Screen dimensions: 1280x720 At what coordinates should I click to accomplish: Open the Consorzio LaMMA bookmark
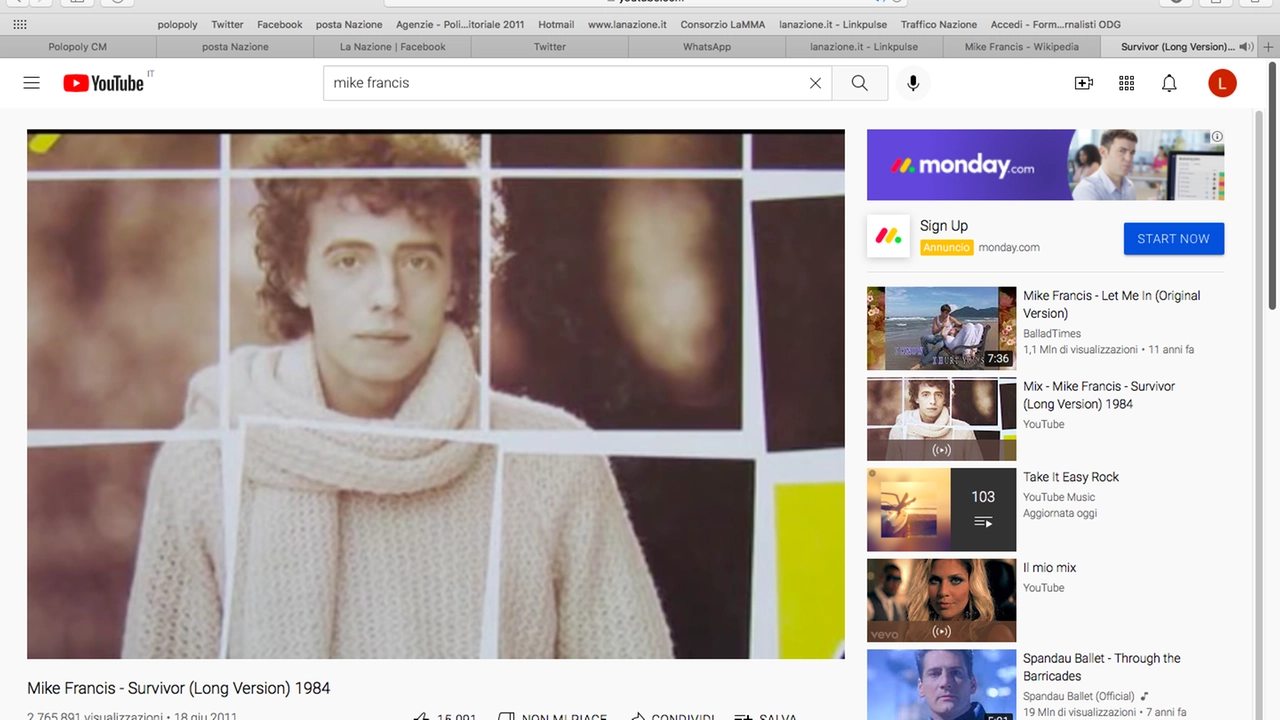(x=723, y=24)
